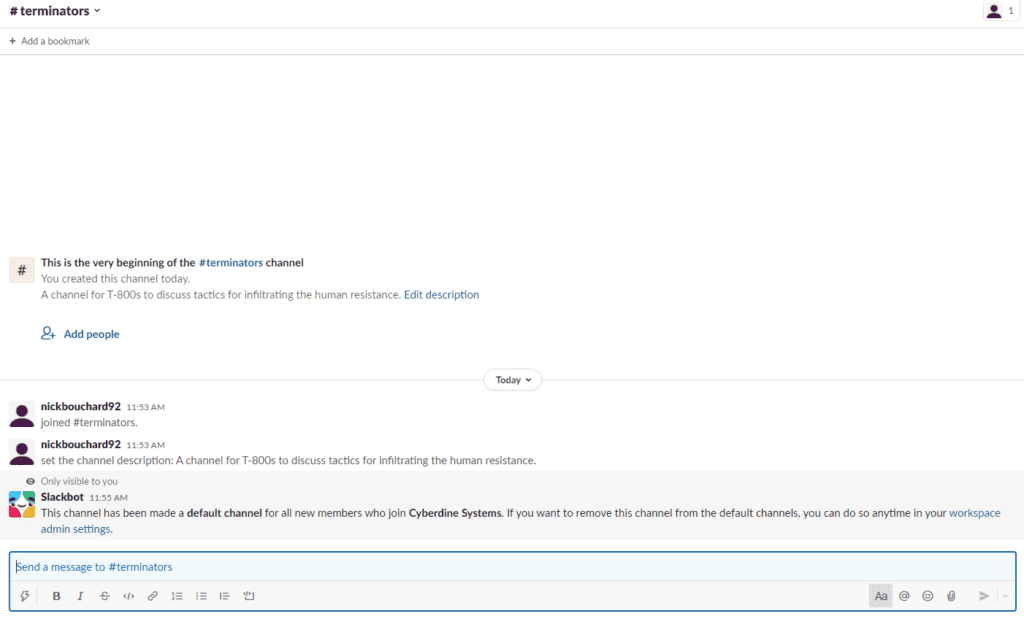Image resolution: width=1024 pixels, height=619 pixels.
Task: Toggle the Aa formatting toolbar visibility
Action: [880, 596]
